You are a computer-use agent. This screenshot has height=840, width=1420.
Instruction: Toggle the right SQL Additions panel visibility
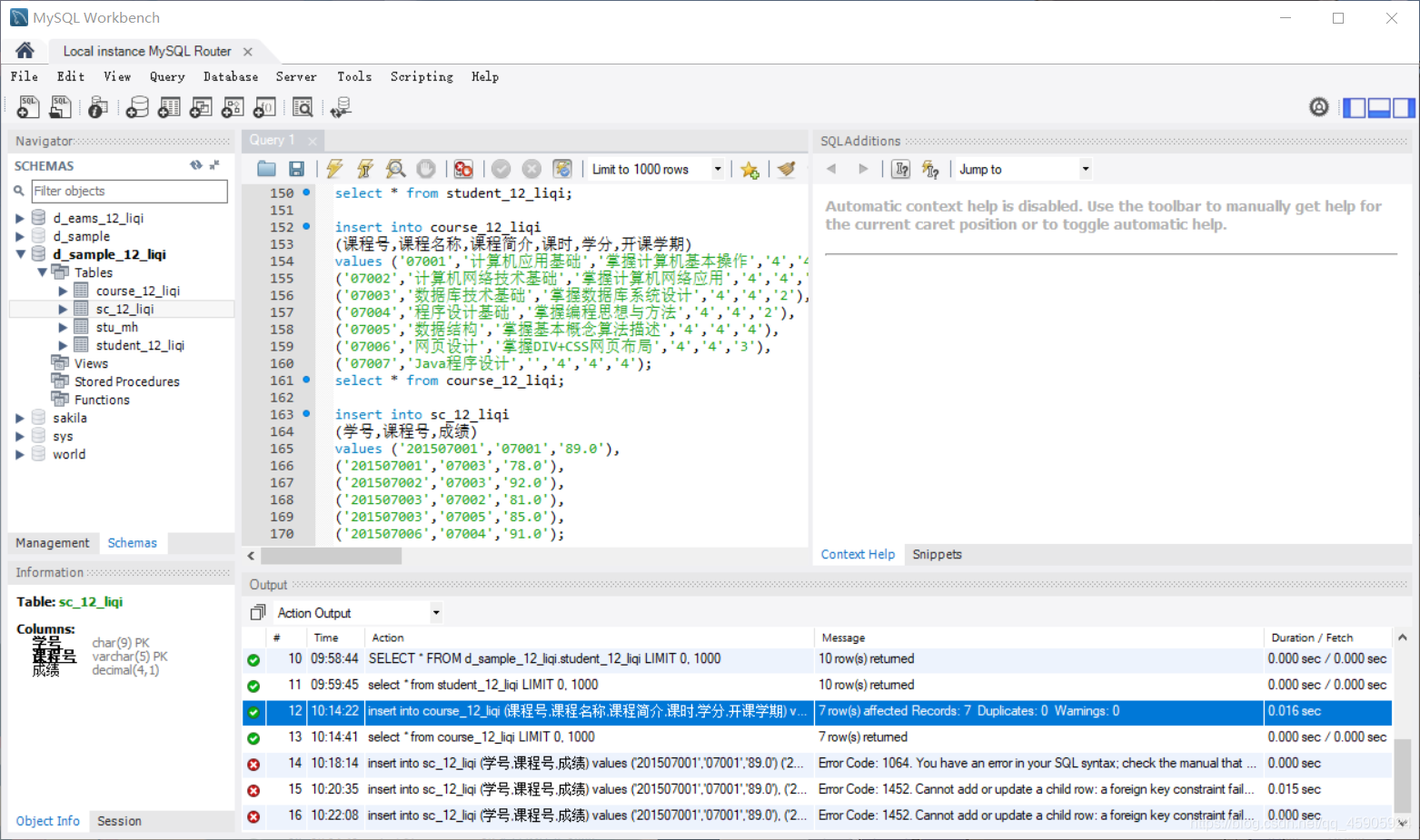click(x=1404, y=107)
